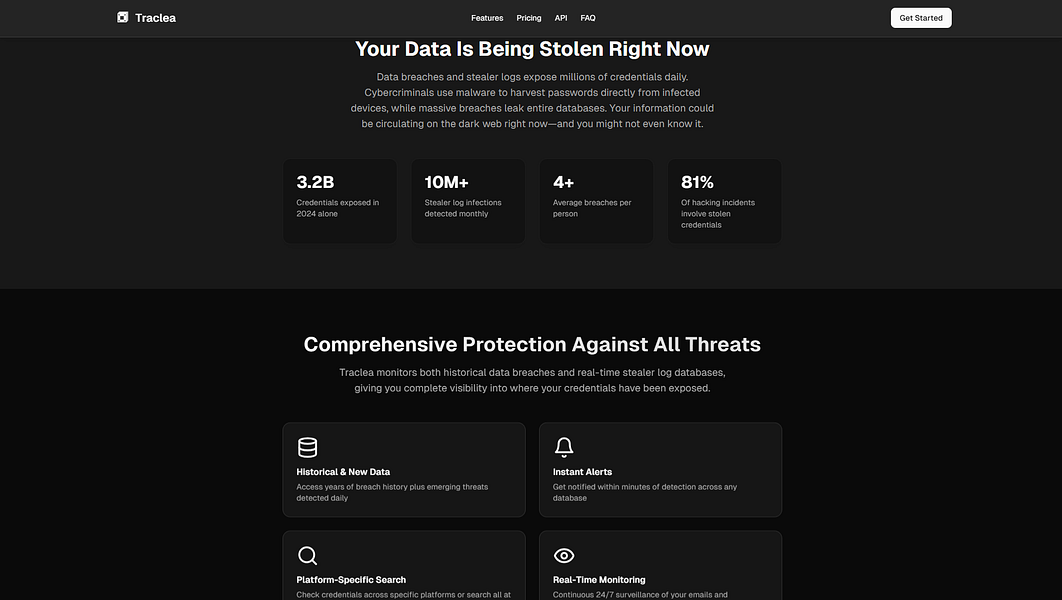Select the 81% hacking incidents card
This screenshot has width=1062, height=600.
pyautogui.click(x=725, y=201)
